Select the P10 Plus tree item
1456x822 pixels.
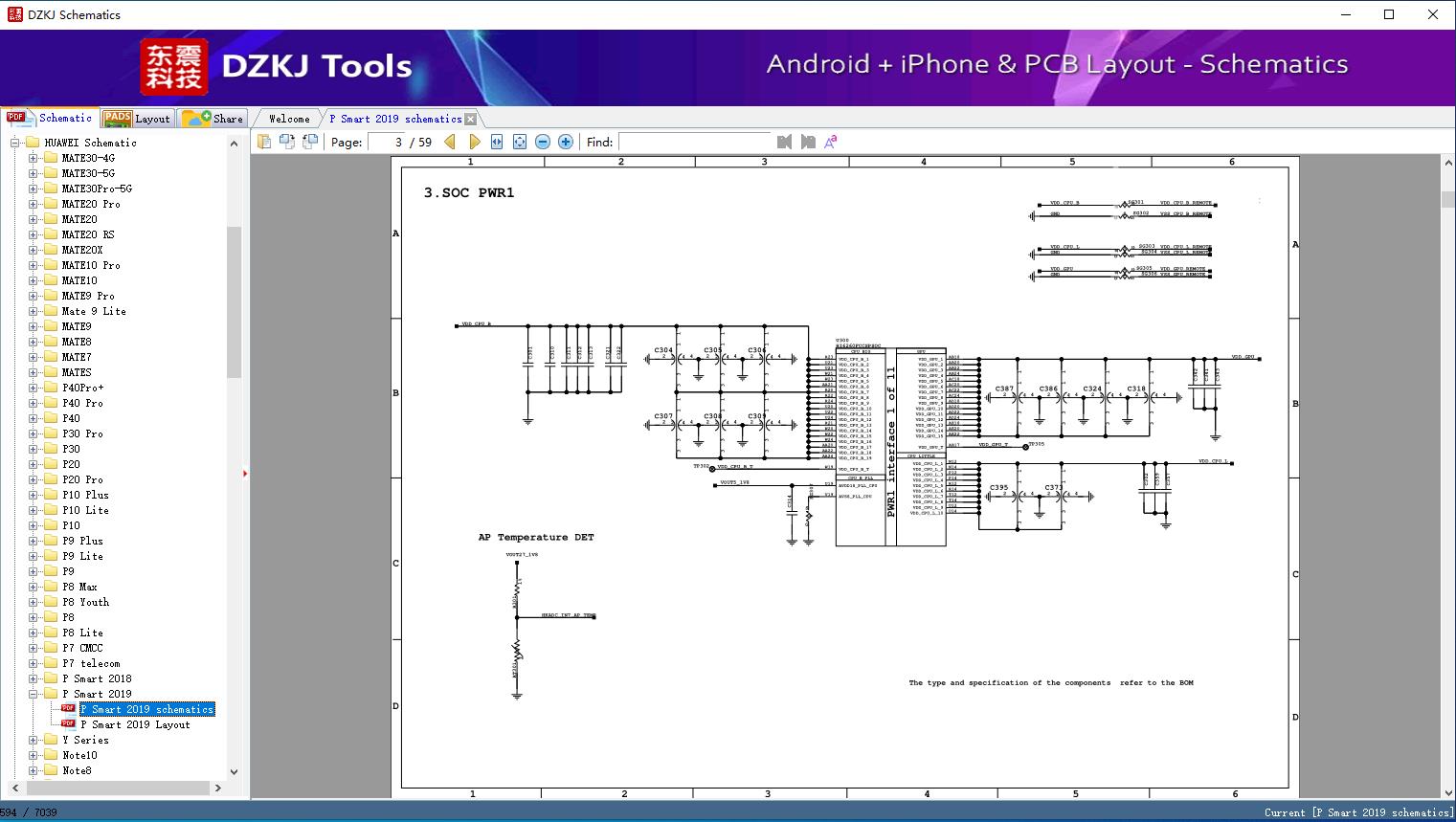pyautogui.click(x=85, y=495)
